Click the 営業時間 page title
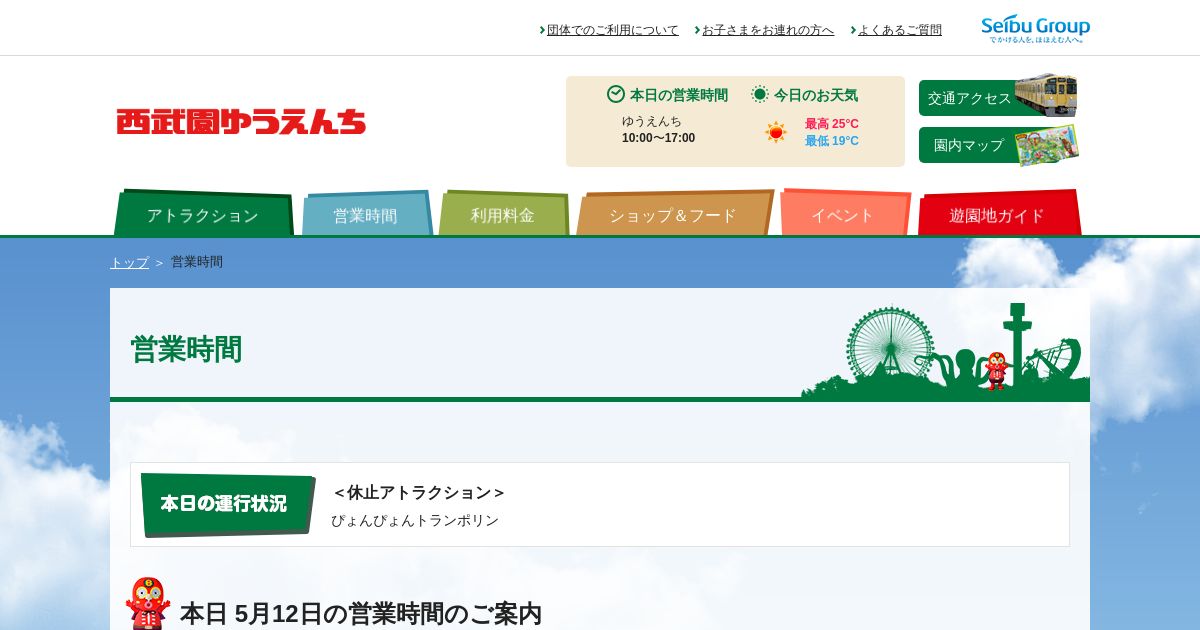1200x630 pixels. click(x=186, y=349)
